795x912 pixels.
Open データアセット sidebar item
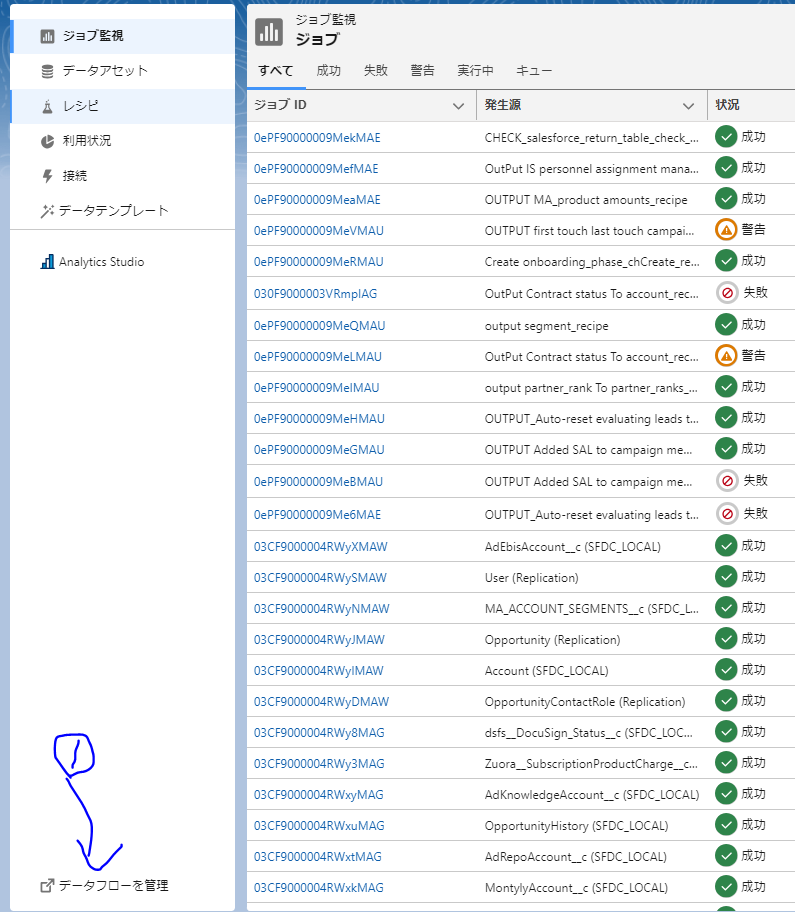[122, 71]
